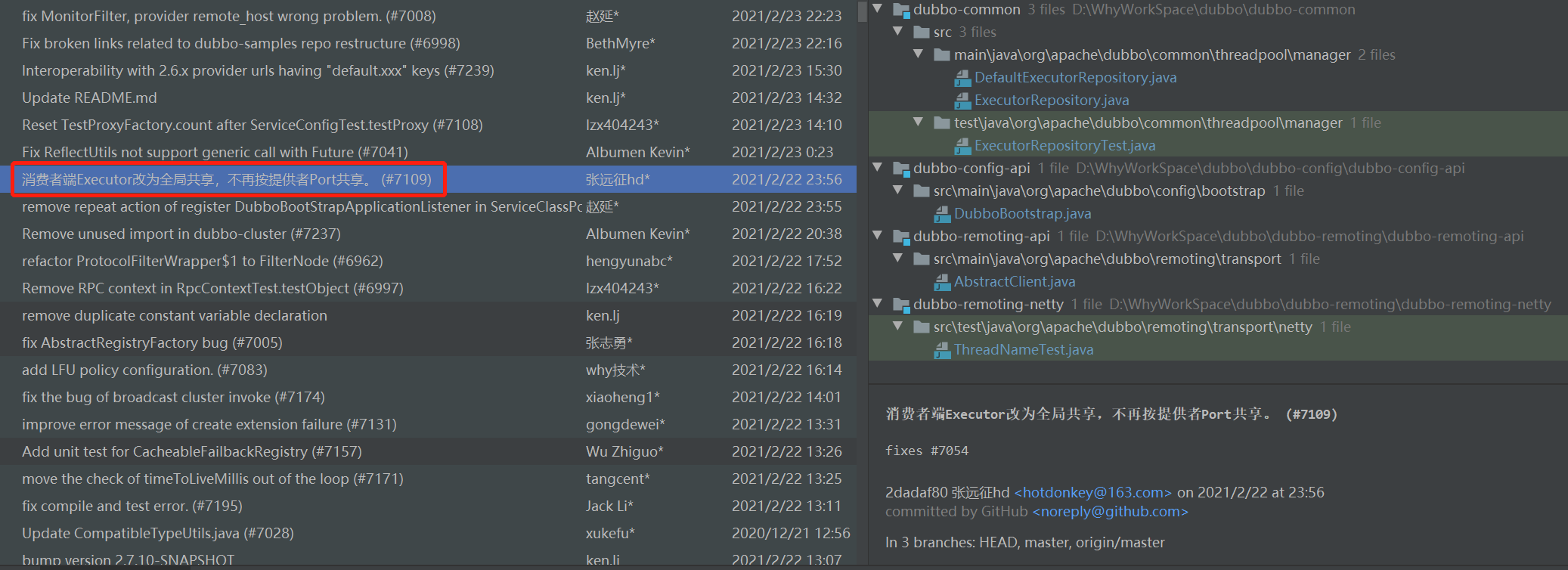This screenshot has width=1568, height=570.
Task: Click the dubbo-common module icon
Action: click(x=901, y=10)
